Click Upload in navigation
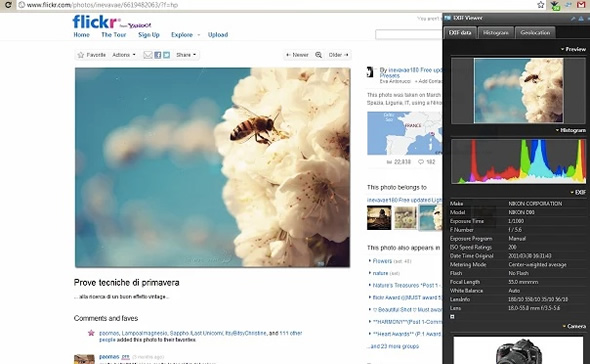590x364 pixels. click(218, 35)
